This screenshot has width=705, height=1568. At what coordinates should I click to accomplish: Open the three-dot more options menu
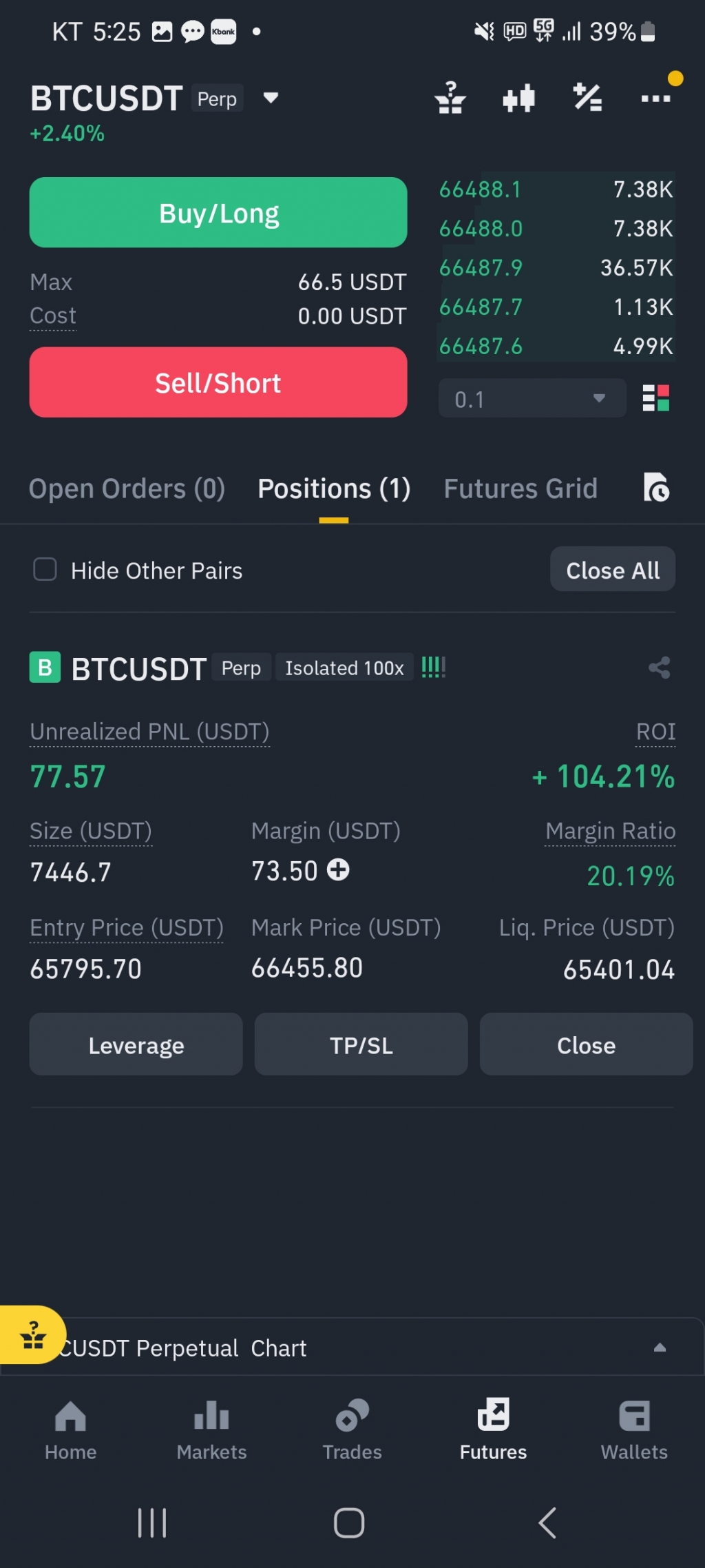click(655, 99)
